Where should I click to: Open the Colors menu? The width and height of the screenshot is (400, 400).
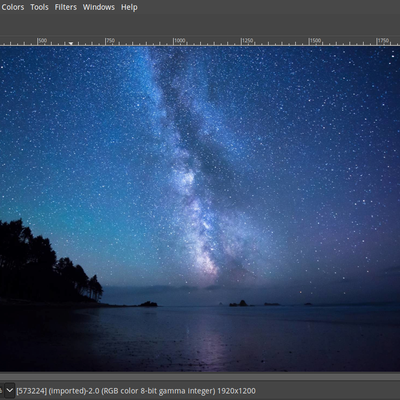(13, 7)
